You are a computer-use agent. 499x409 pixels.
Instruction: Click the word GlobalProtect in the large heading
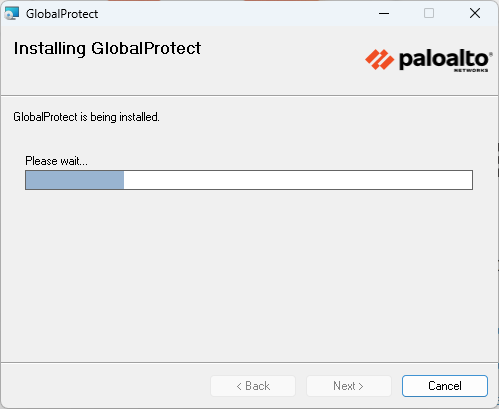tap(146, 49)
